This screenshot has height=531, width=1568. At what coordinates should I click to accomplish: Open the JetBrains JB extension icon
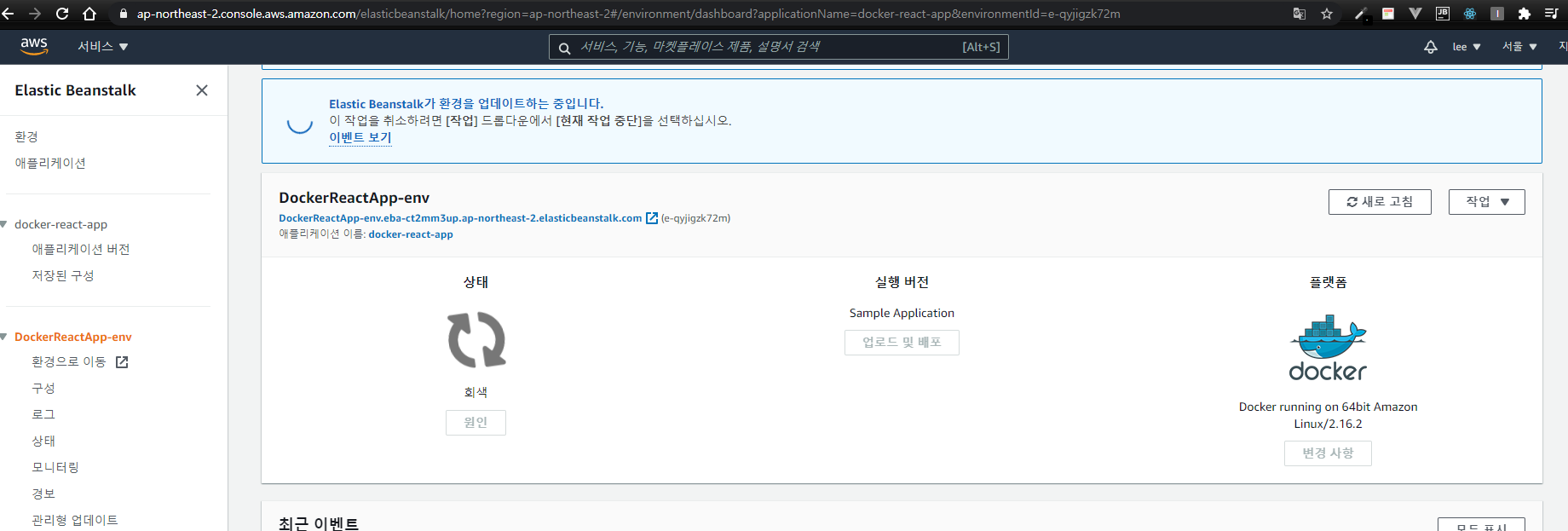[1443, 14]
